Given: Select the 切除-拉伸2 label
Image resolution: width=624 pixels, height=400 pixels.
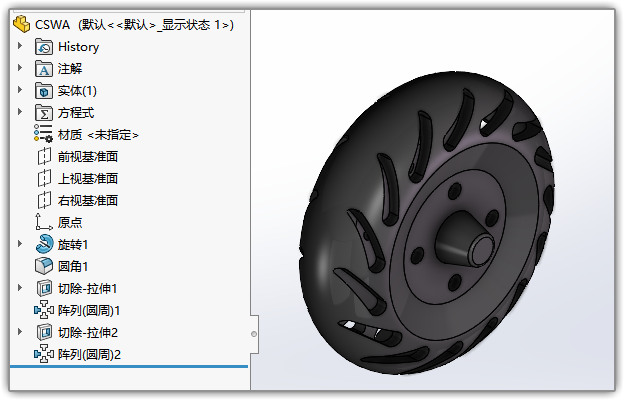Looking at the screenshot, I should coord(88,332).
